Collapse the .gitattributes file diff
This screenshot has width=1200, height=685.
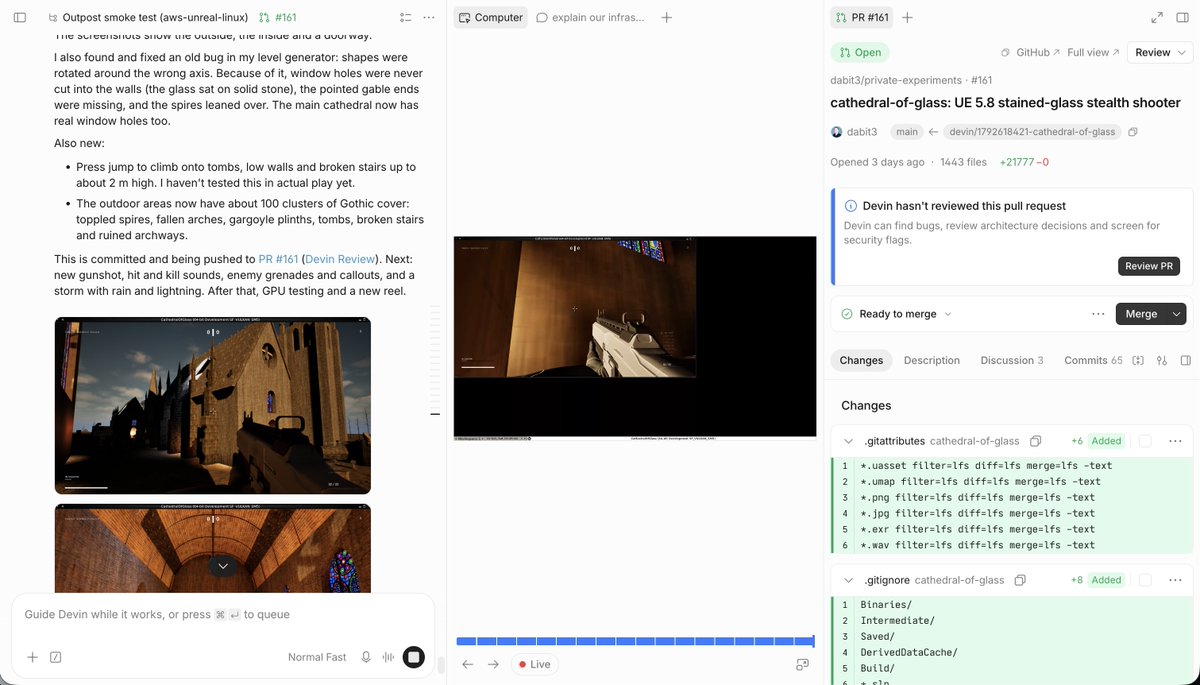click(848, 441)
